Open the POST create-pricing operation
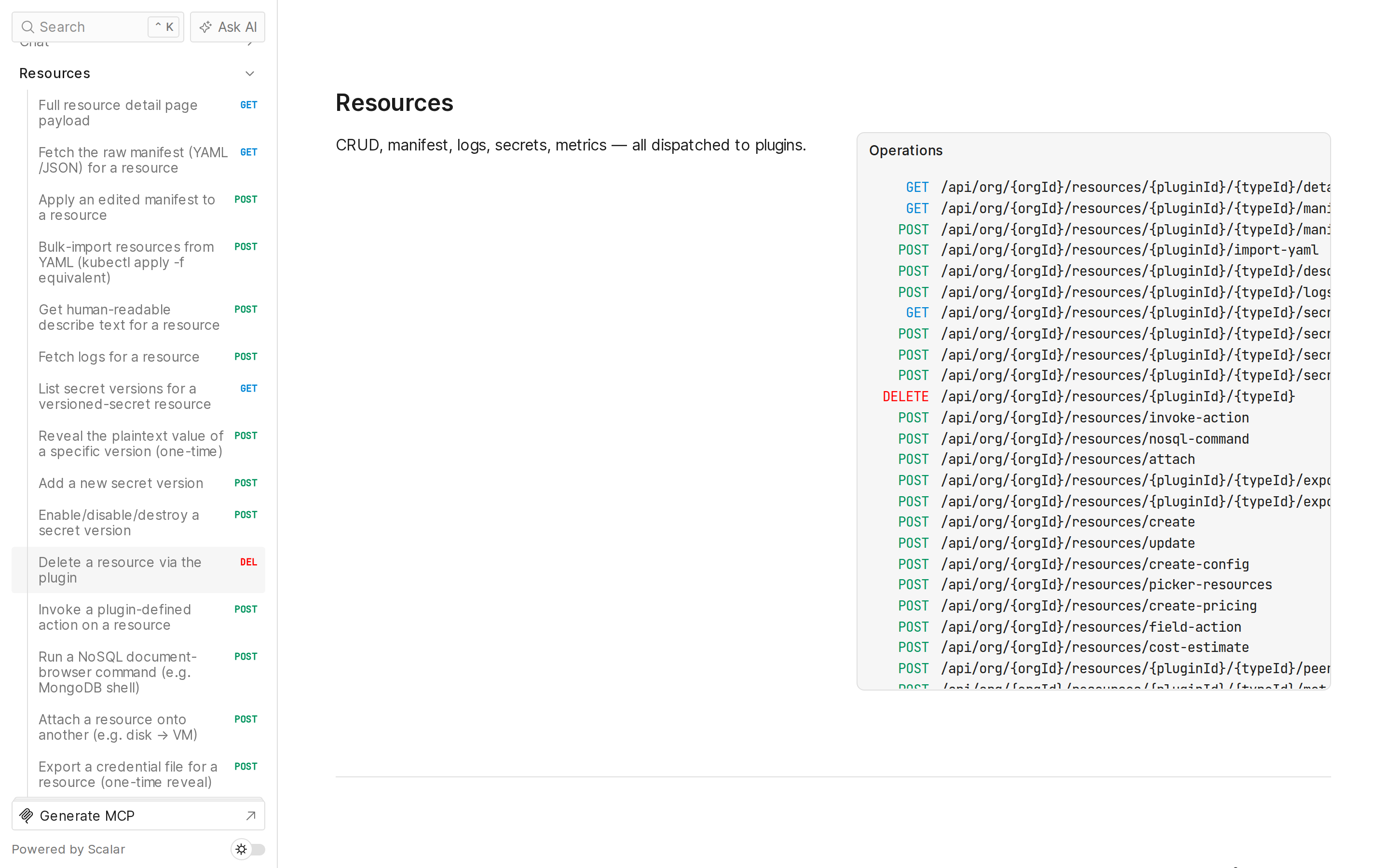Viewport: 1389px width, 868px height. tap(1077, 606)
